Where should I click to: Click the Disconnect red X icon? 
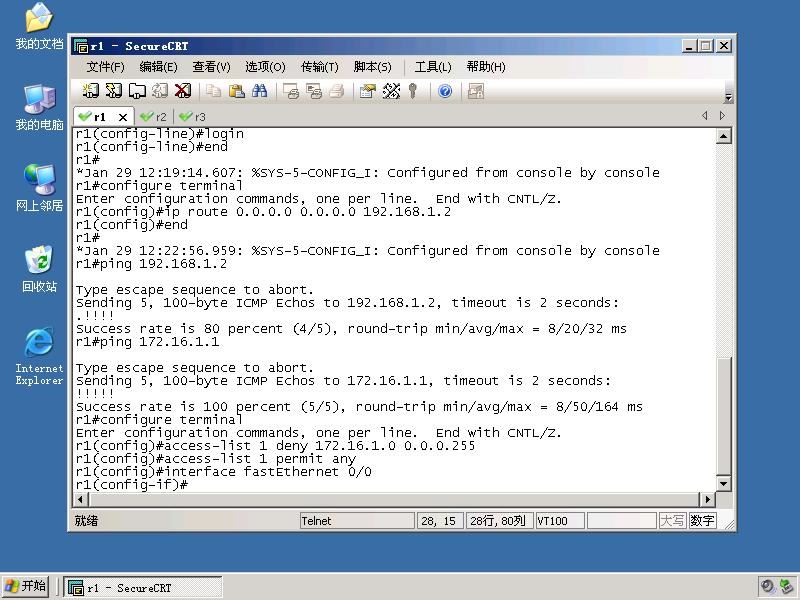183,91
